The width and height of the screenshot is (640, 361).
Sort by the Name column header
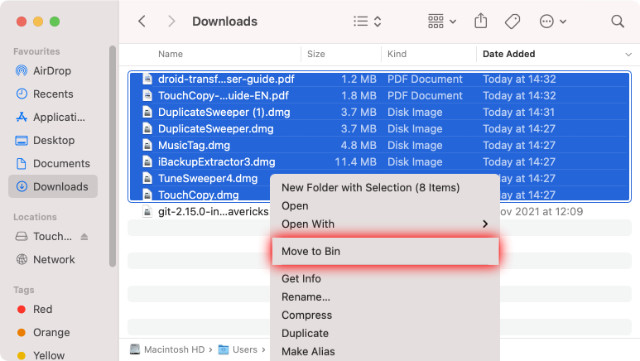coord(170,54)
